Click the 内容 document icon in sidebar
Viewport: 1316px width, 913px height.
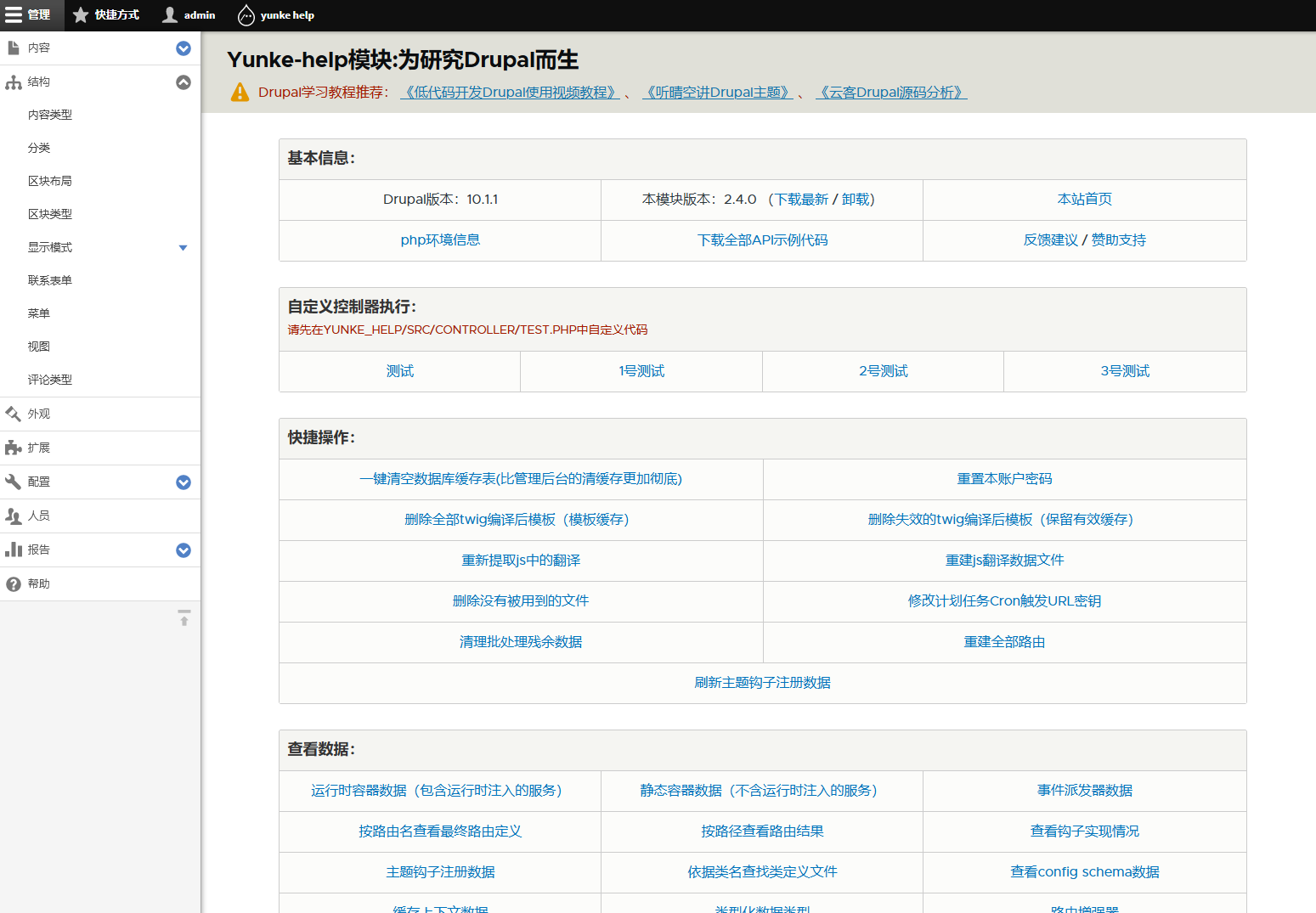pyautogui.click(x=14, y=48)
